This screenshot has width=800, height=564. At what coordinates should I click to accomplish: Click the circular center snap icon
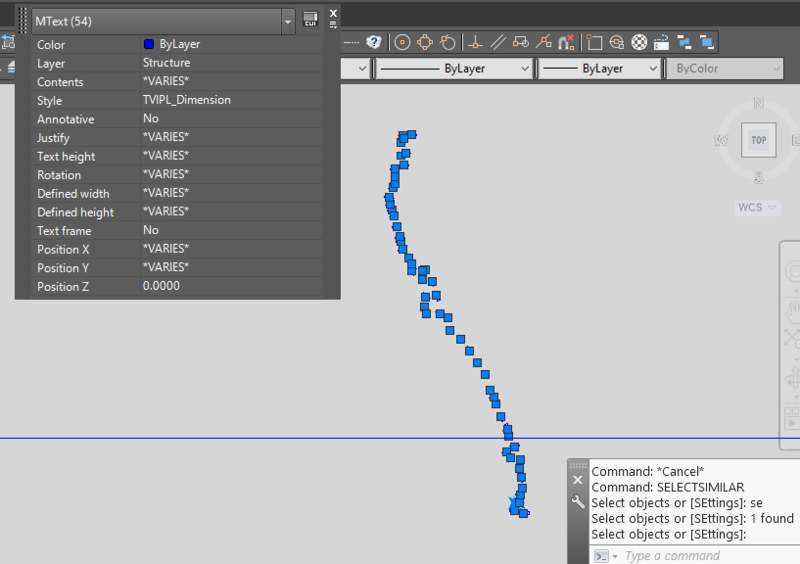[x=403, y=42]
